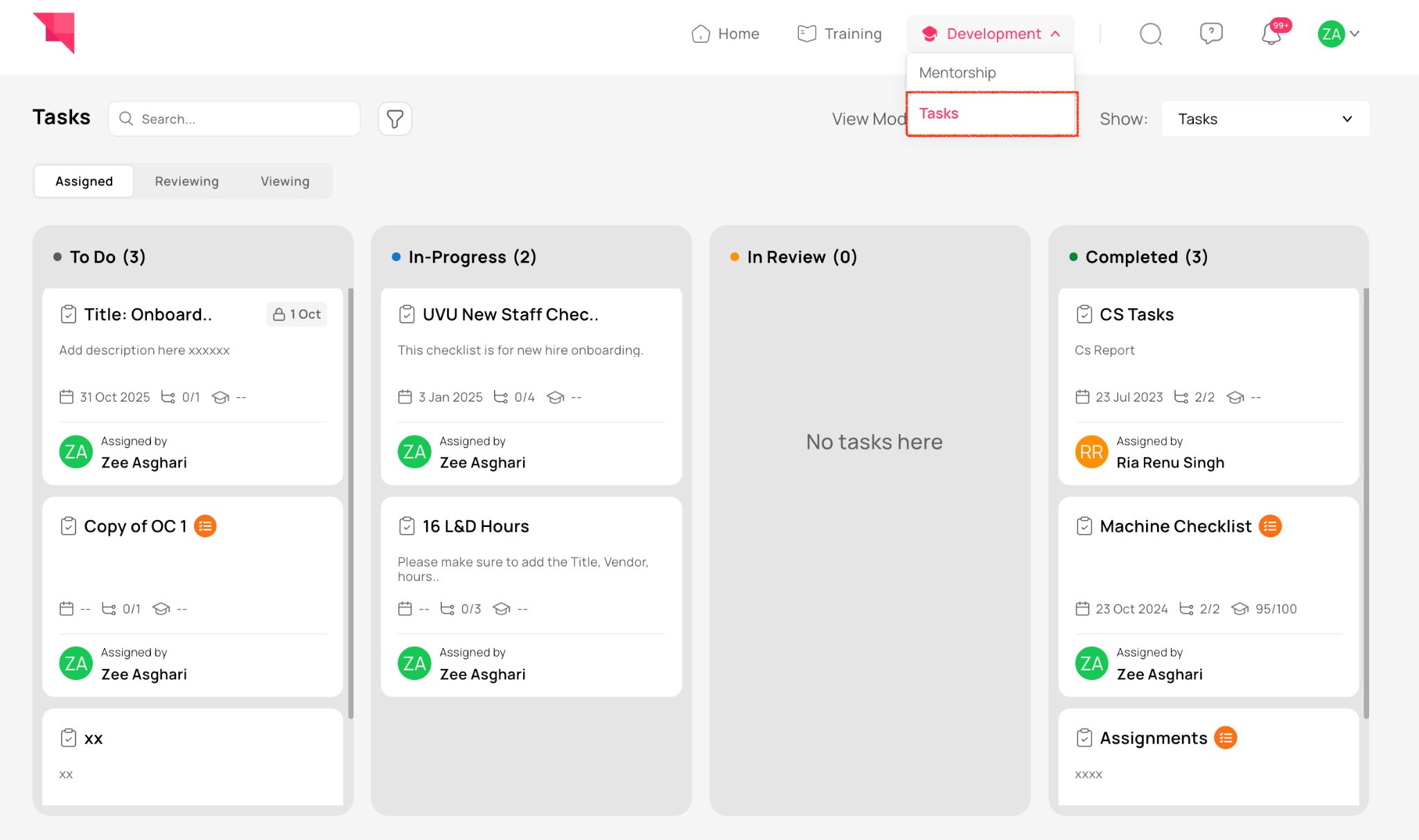Click orange badge next to Assignments
The width and height of the screenshot is (1419, 840).
tap(1226, 738)
